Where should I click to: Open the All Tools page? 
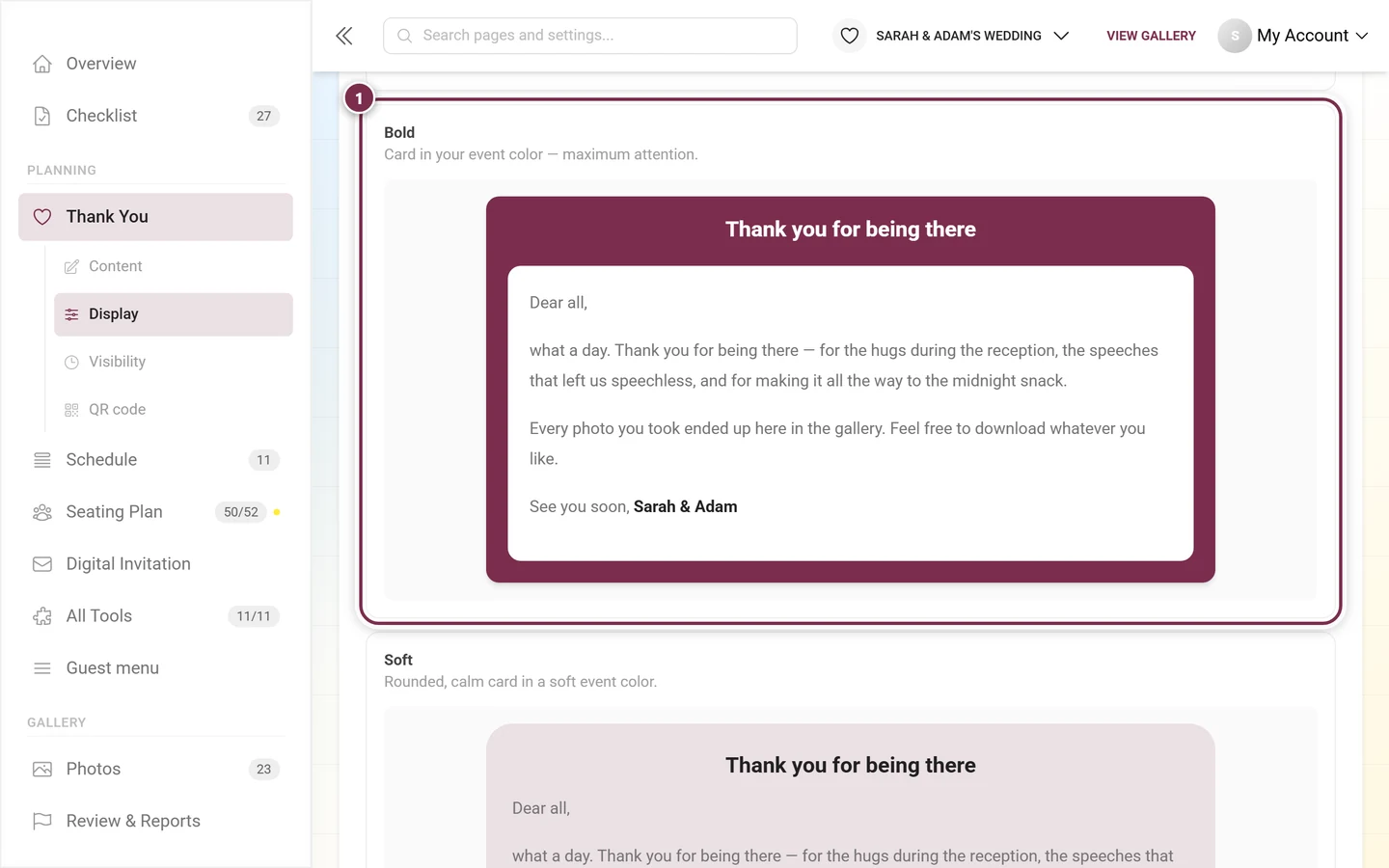coord(155,616)
